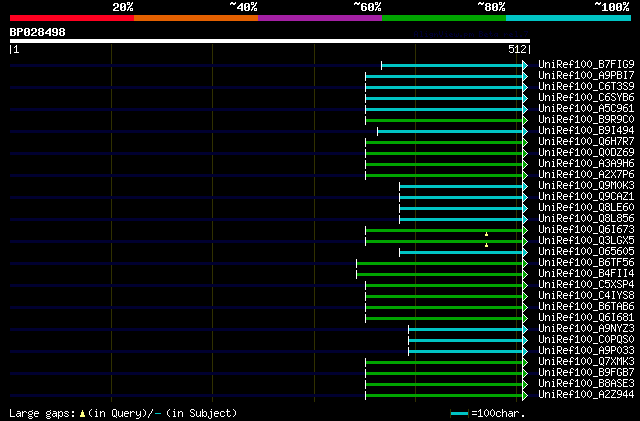Click the red 20% identity legend segment
The height and width of the screenshot is (421, 640).
point(72,18)
